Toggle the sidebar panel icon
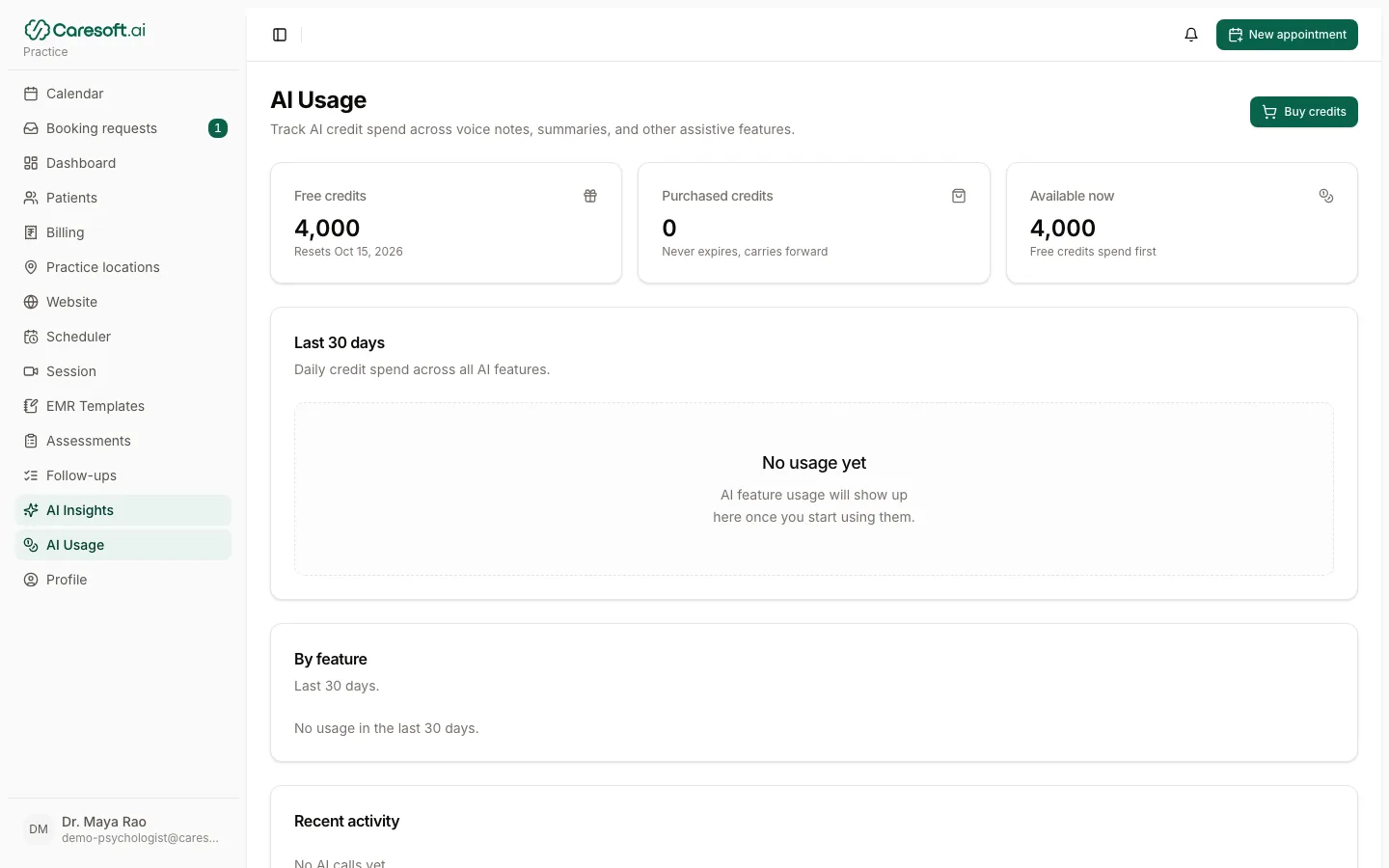1389x868 pixels. coord(280,35)
